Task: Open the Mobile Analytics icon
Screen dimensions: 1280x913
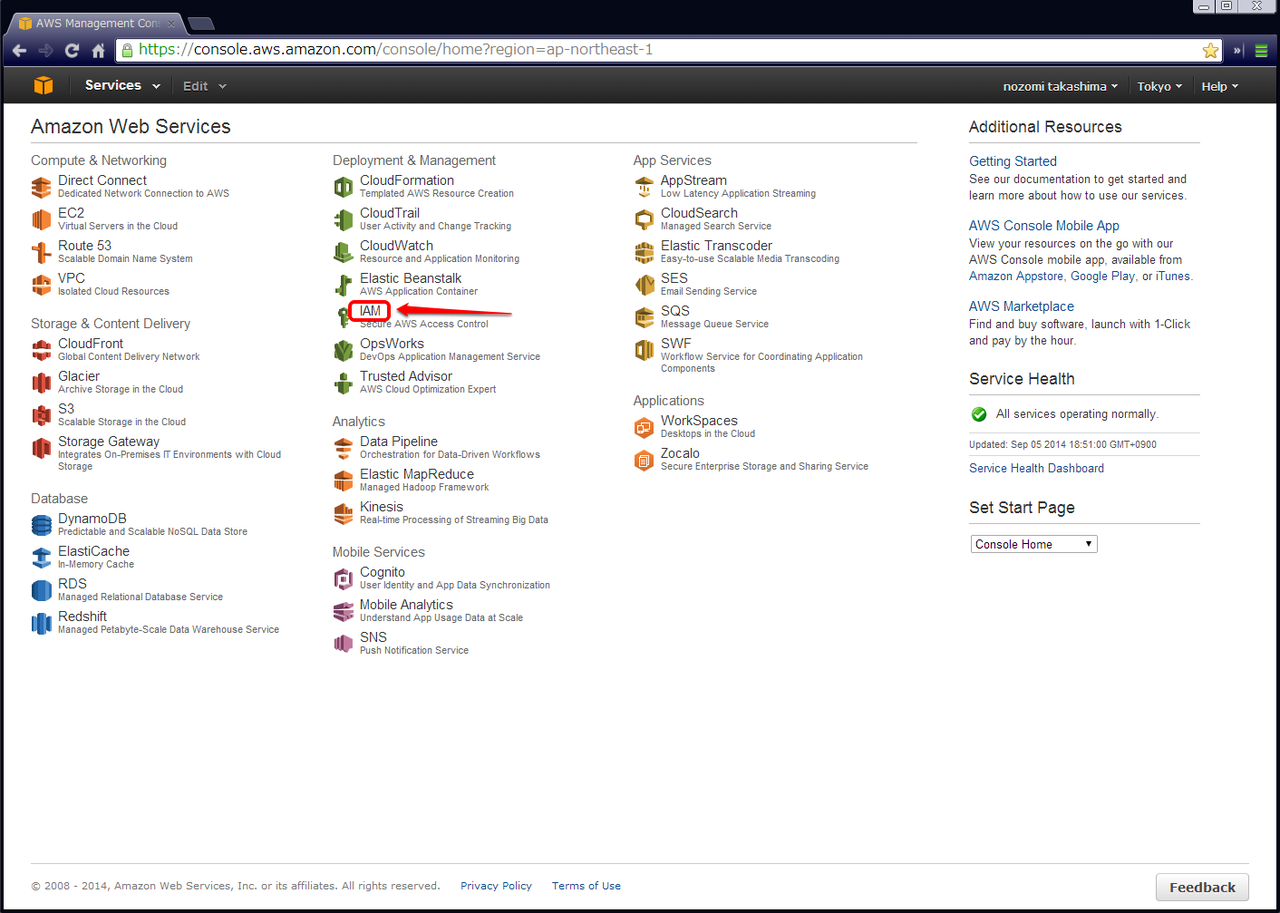Action: coord(343,611)
